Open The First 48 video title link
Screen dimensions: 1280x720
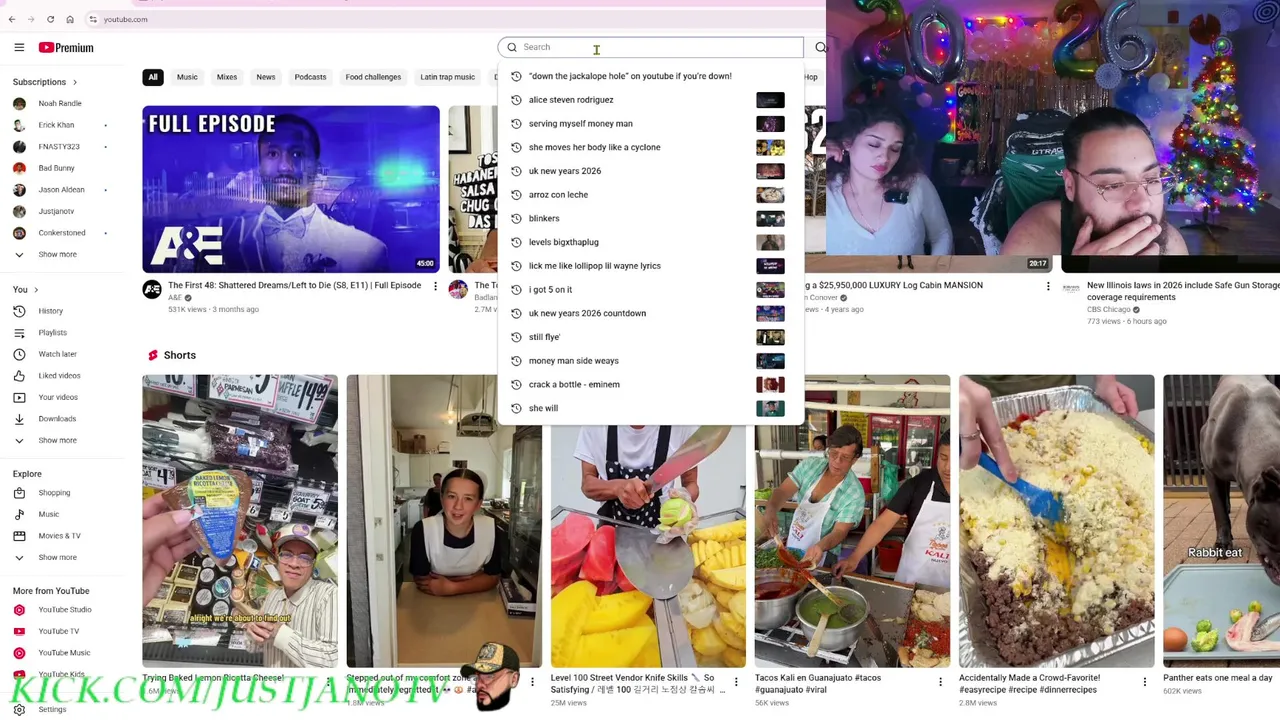[294, 285]
